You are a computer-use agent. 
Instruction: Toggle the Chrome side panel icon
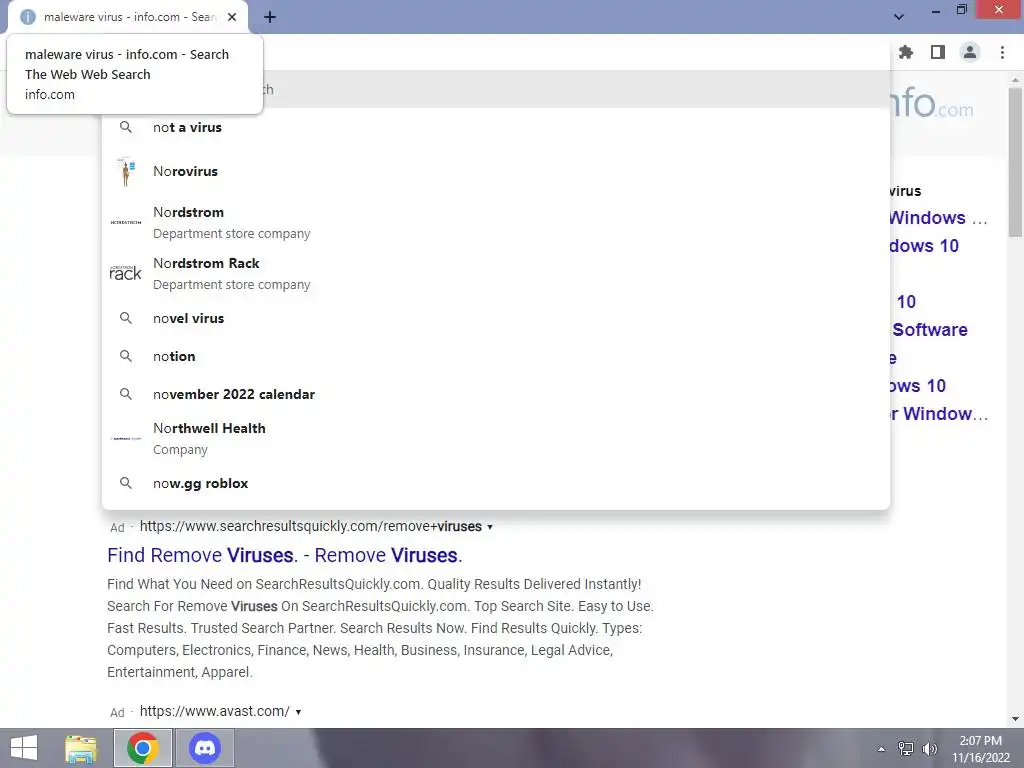point(938,52)
